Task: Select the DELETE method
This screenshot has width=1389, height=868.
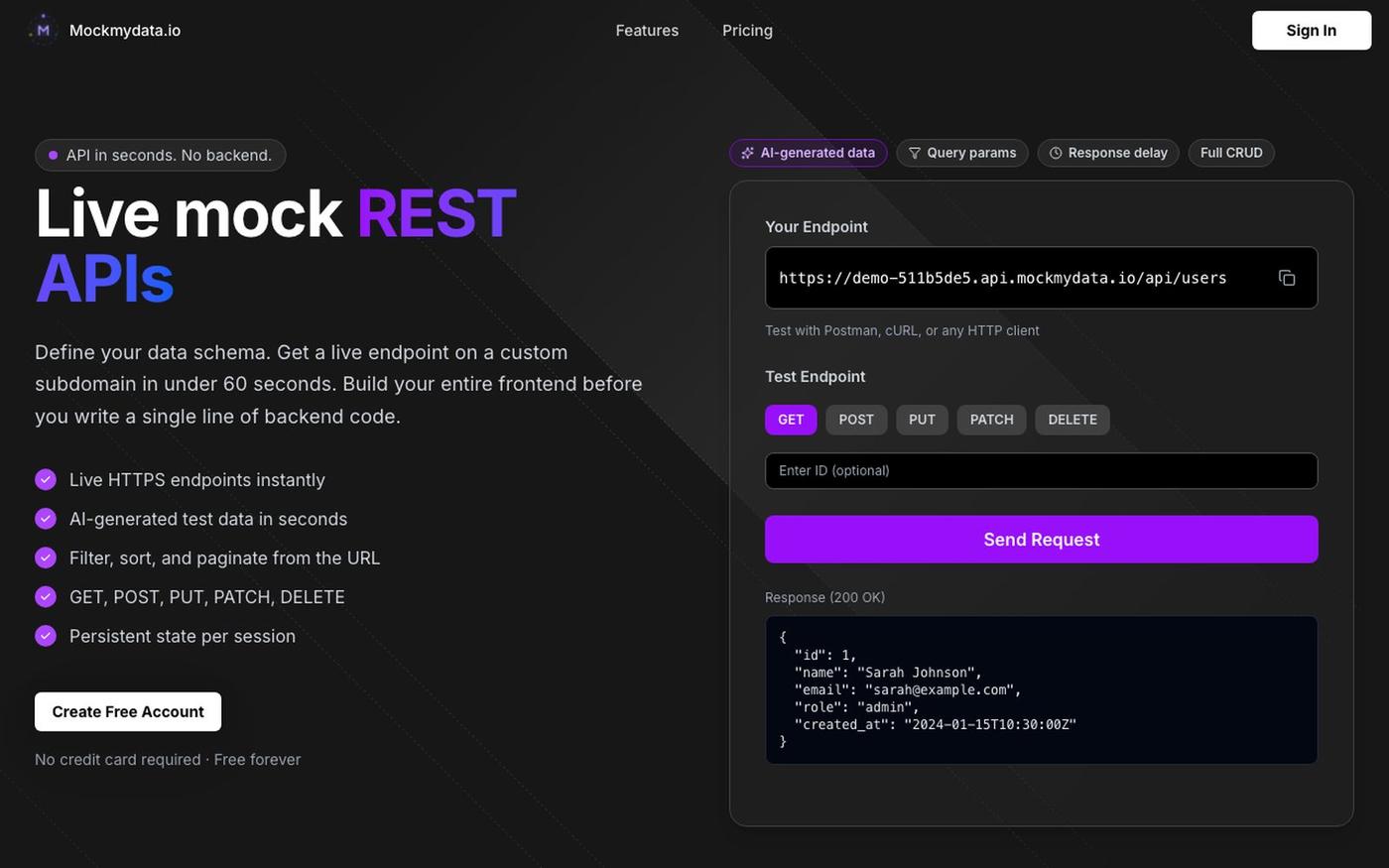Action: (1073, 420)
